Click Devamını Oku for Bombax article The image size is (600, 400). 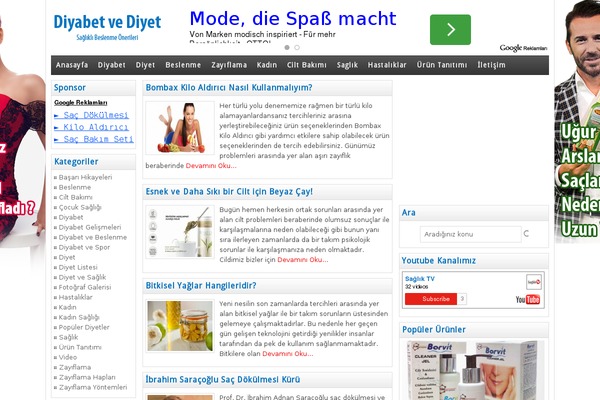coord(211,166)
